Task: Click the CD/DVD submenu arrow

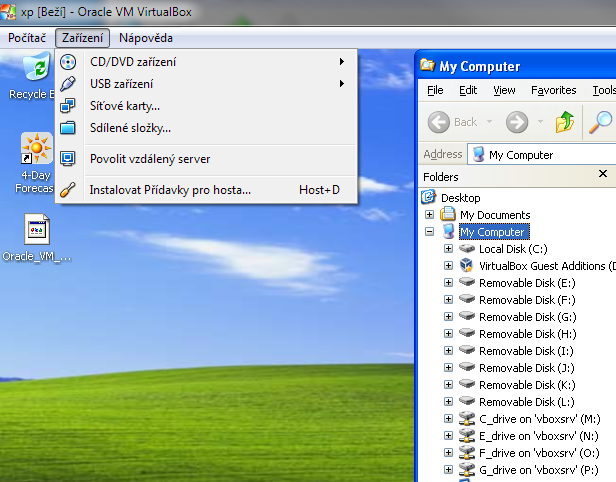Action: (x=342, y=62)
